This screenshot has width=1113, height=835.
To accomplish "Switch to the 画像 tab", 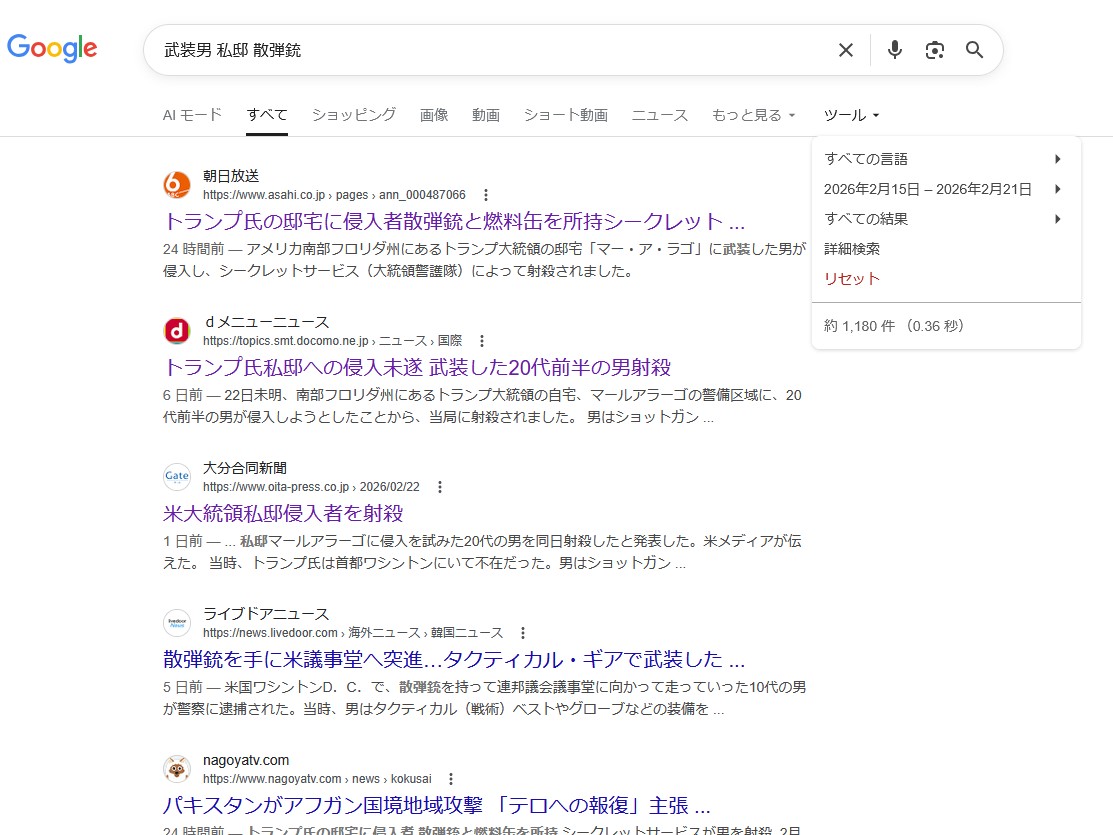I will [434, 115].
